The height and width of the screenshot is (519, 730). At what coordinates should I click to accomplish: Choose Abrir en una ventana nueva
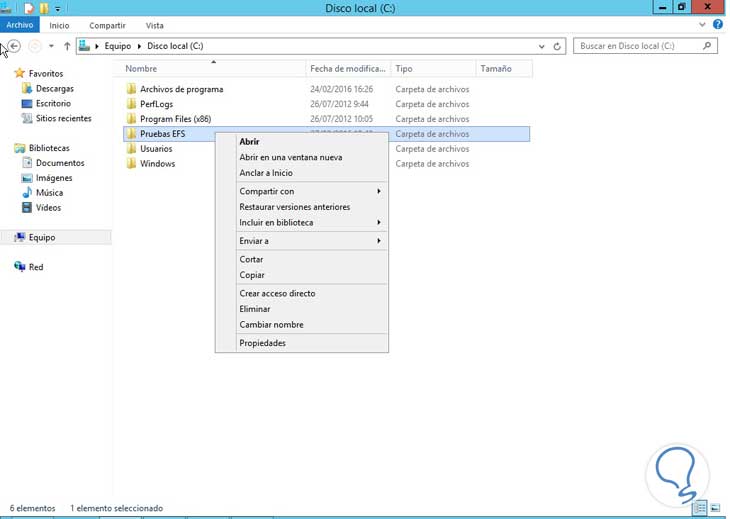pos(302,157)
